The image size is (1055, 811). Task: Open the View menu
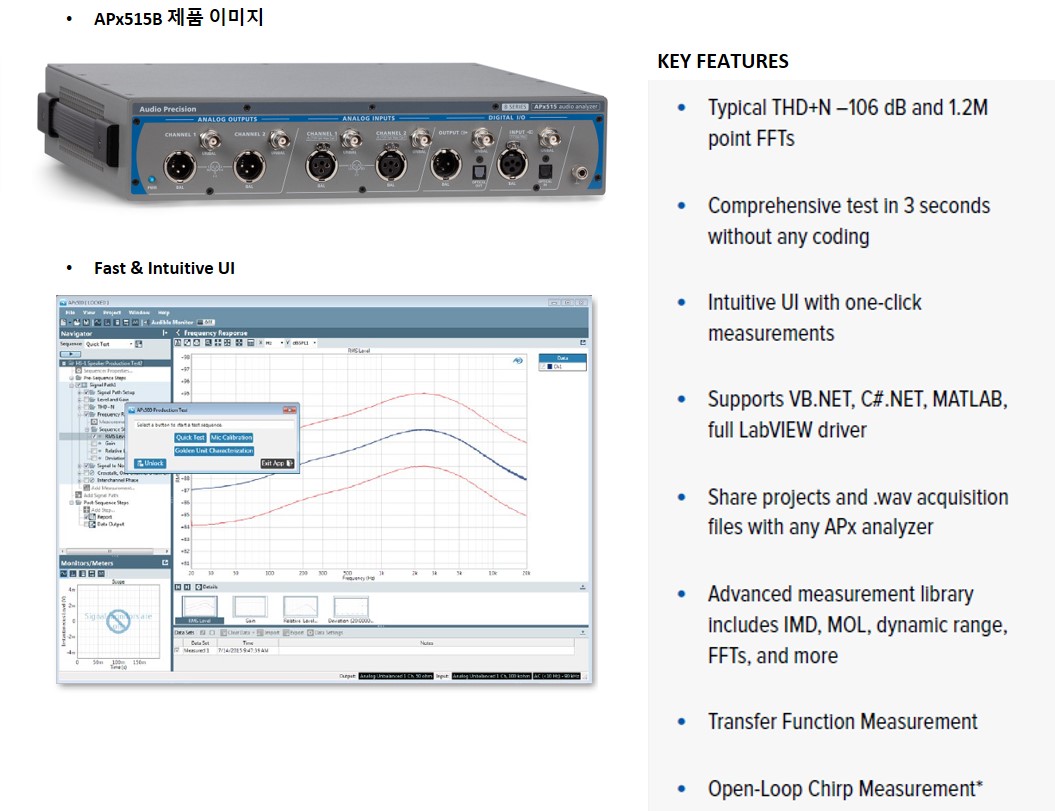pyautogui.click(x=89, y=313)
